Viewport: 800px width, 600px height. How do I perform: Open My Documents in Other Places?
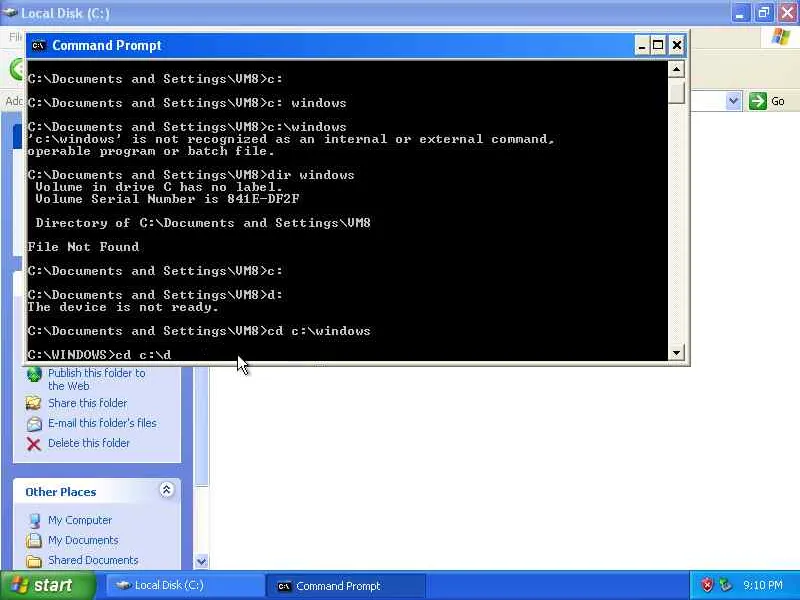coord(83,540)
